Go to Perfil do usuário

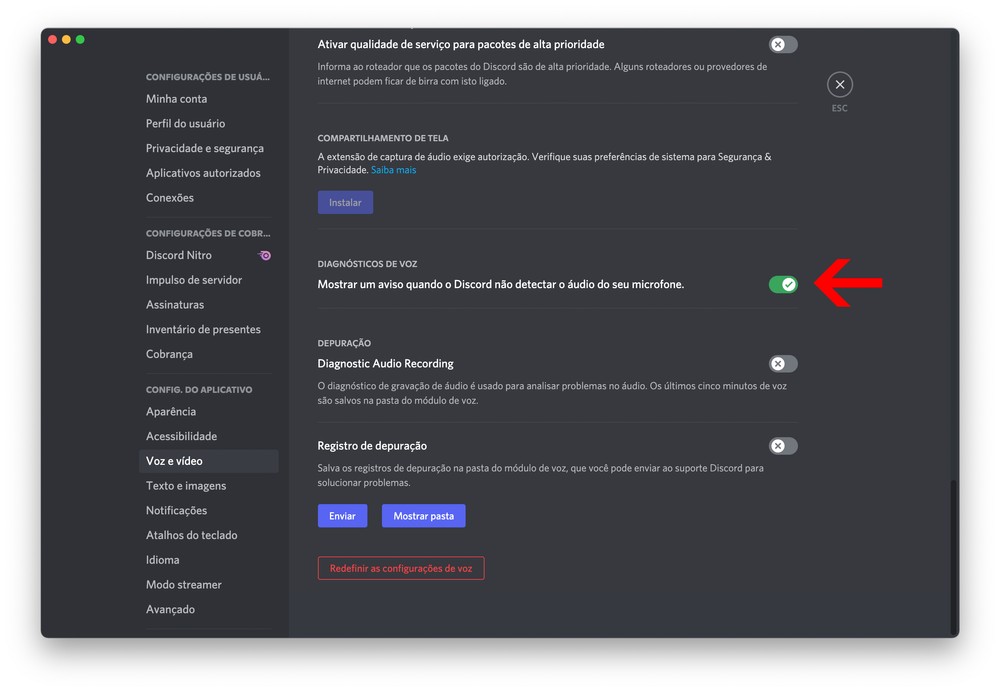click(x=186, y=124)
